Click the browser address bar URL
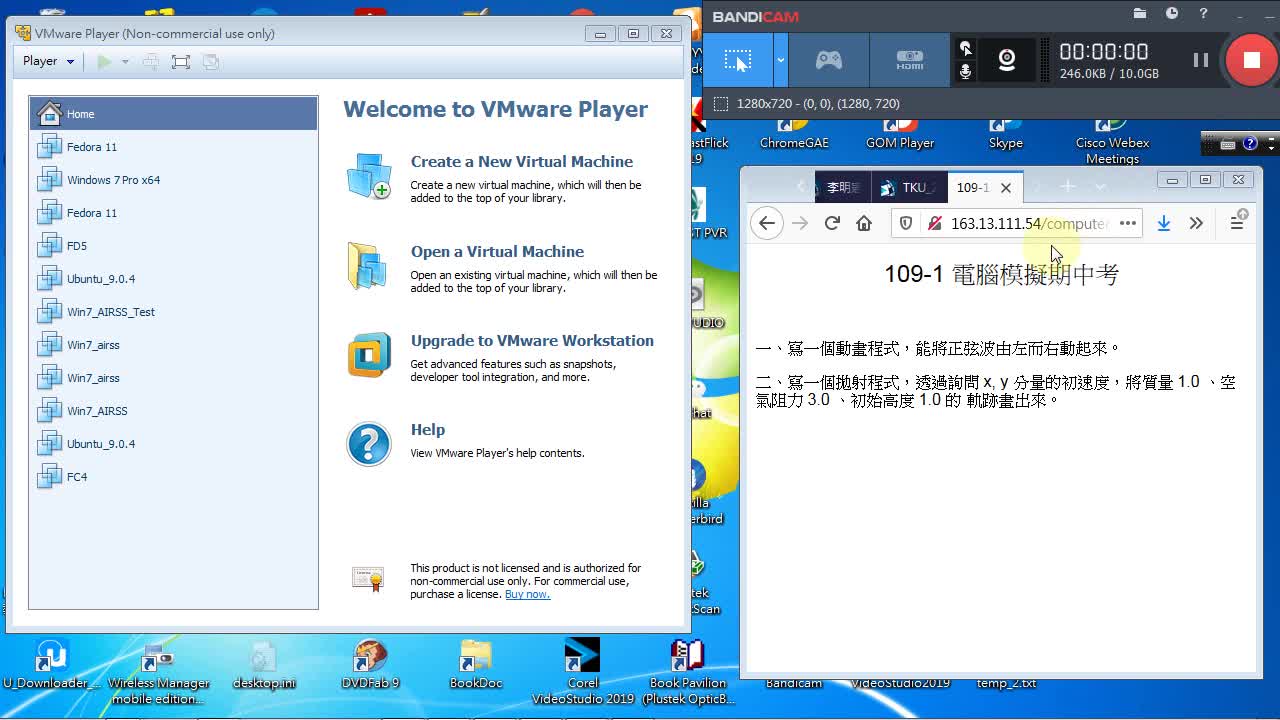 [x=1028, y=224]
